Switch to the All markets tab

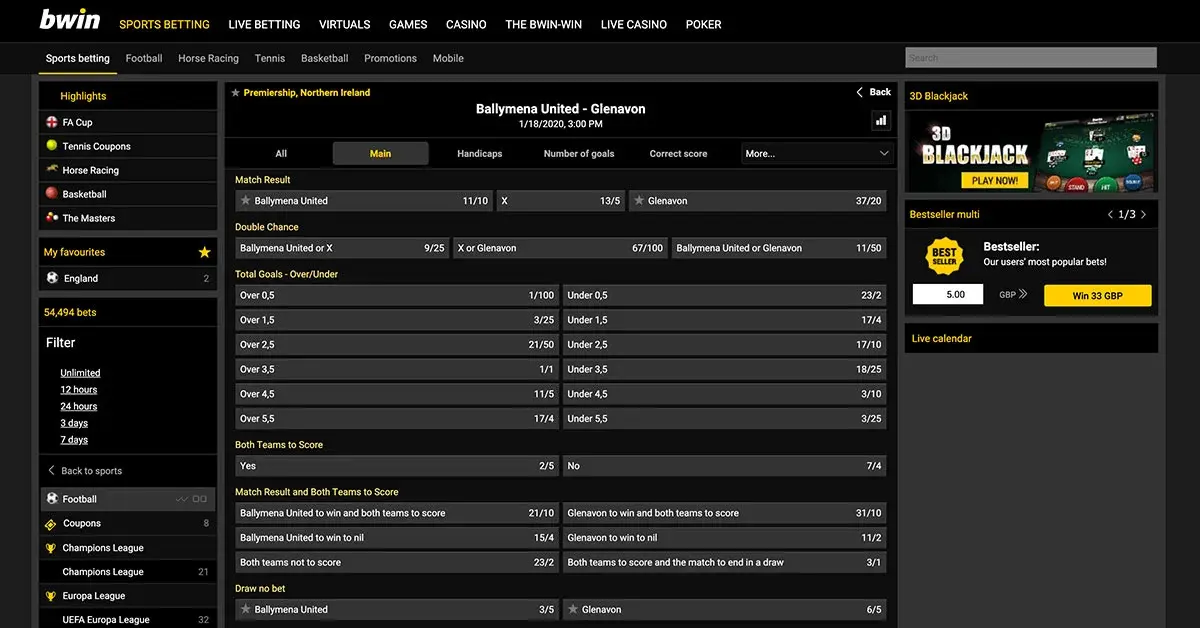click(x=281, y=154)
